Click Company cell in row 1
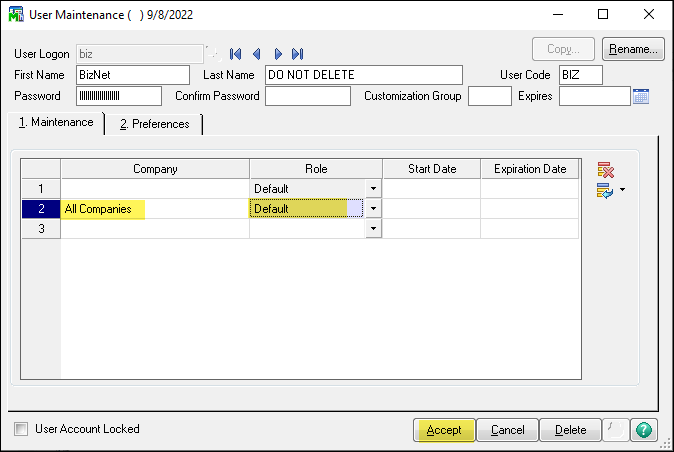674x452 pixels. (x=155, y=189)
